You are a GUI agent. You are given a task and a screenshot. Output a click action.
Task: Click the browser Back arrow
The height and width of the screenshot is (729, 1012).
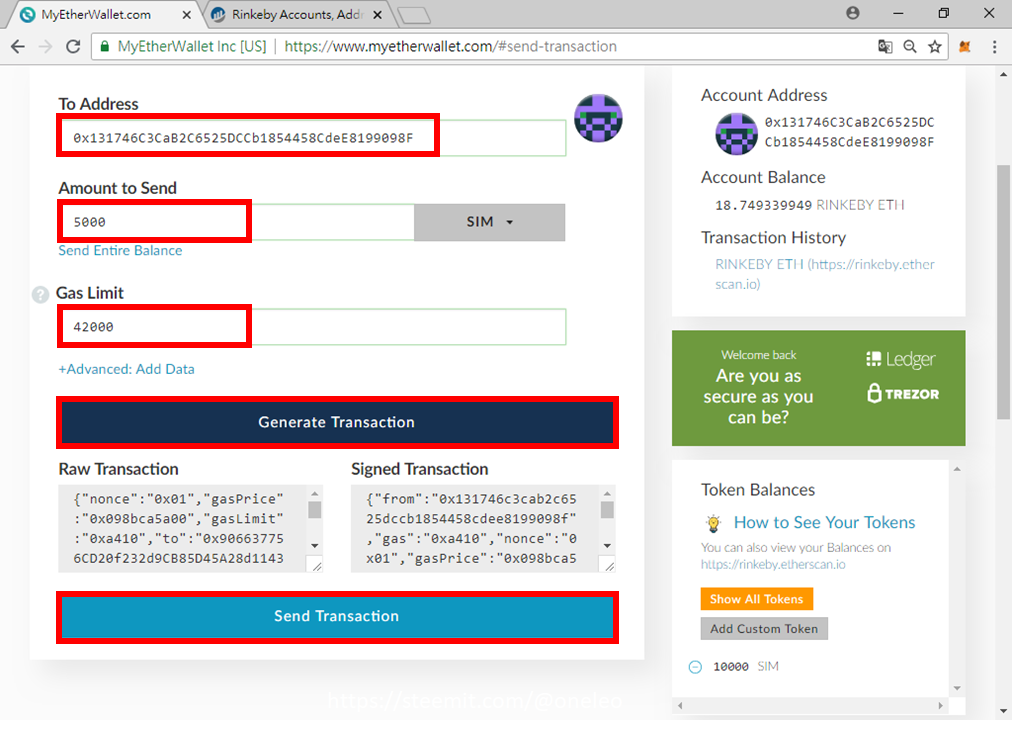[18, 46]
